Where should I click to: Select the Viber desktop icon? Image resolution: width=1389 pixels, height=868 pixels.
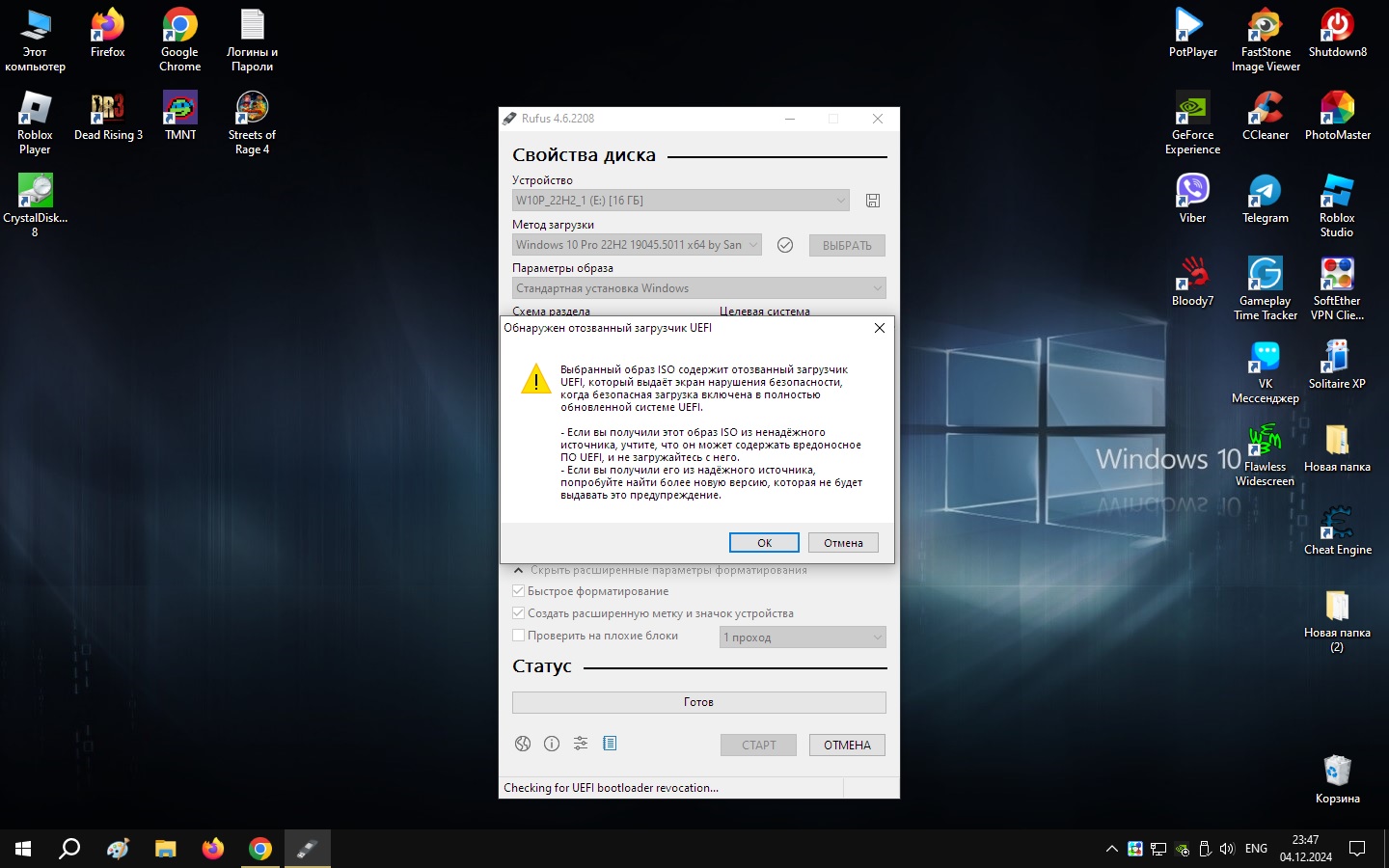(1193, 200)
